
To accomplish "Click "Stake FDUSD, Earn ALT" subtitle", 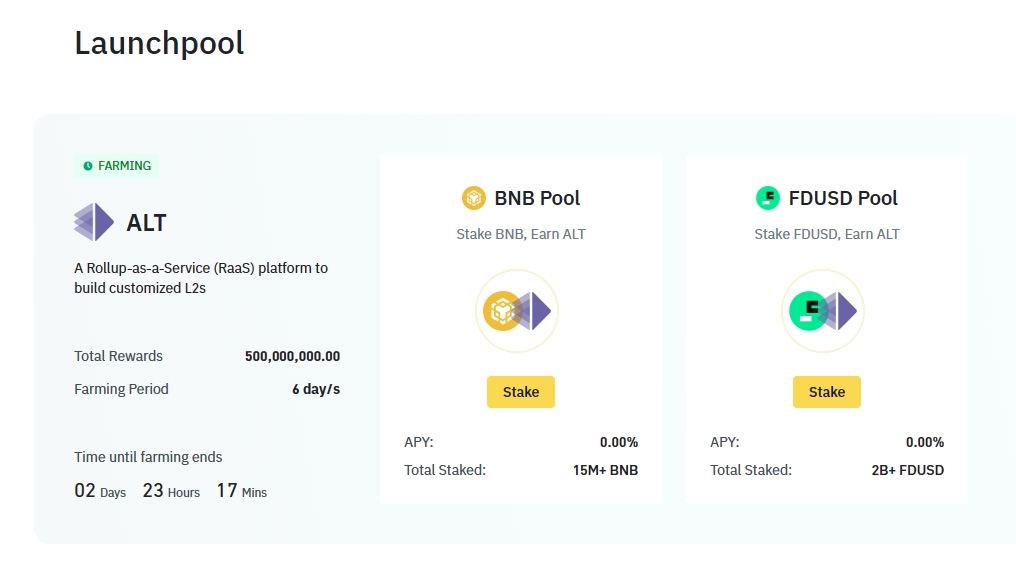I will [x=826, y=234].
